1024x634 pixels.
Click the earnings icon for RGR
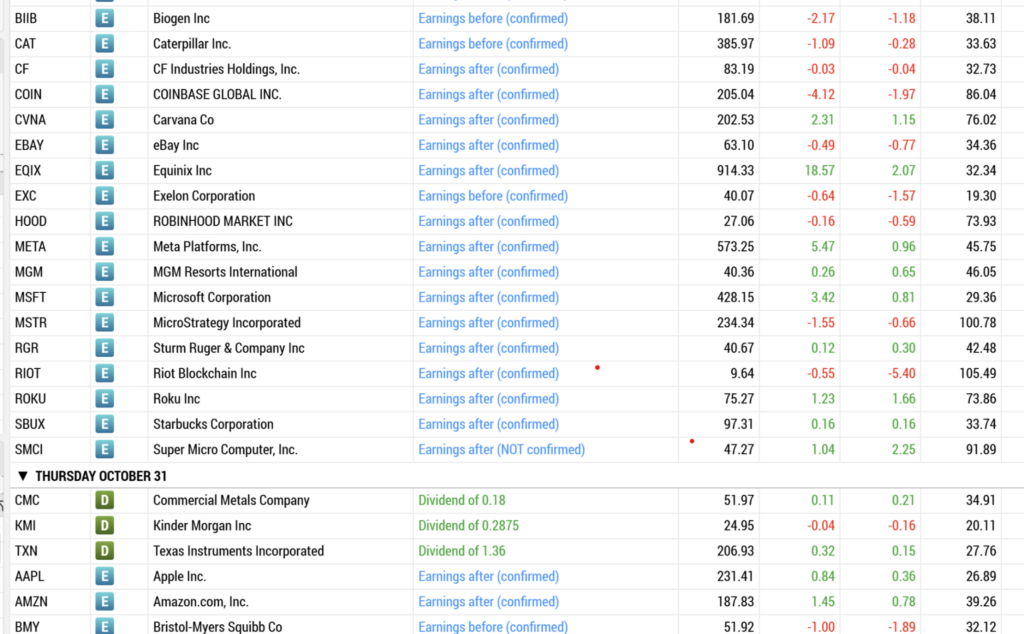(x=104, y=348)
